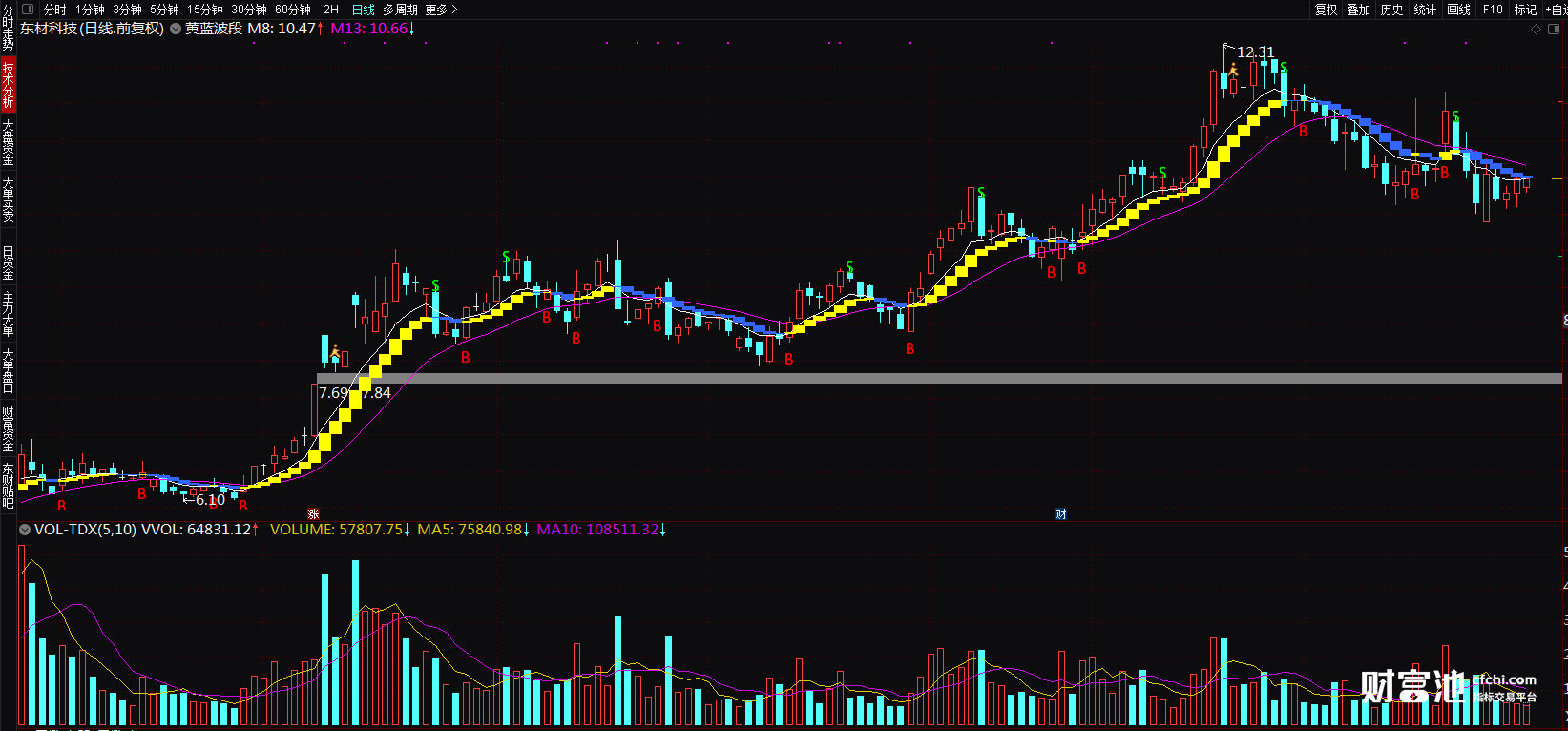This screenshot has width=1568, height=731.
Task: Click the green S signal near 12.31 peak
Action: click(x=1284, y=68)
